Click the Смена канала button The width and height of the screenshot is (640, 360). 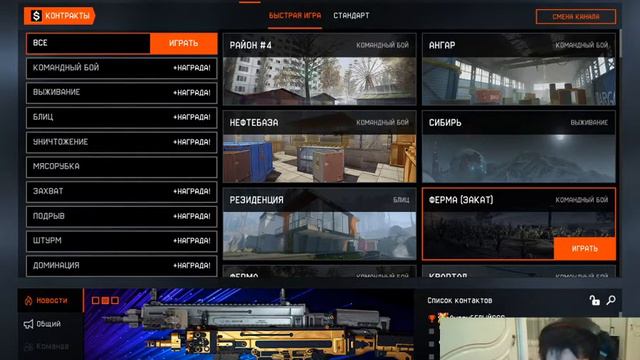coord(576,17)
